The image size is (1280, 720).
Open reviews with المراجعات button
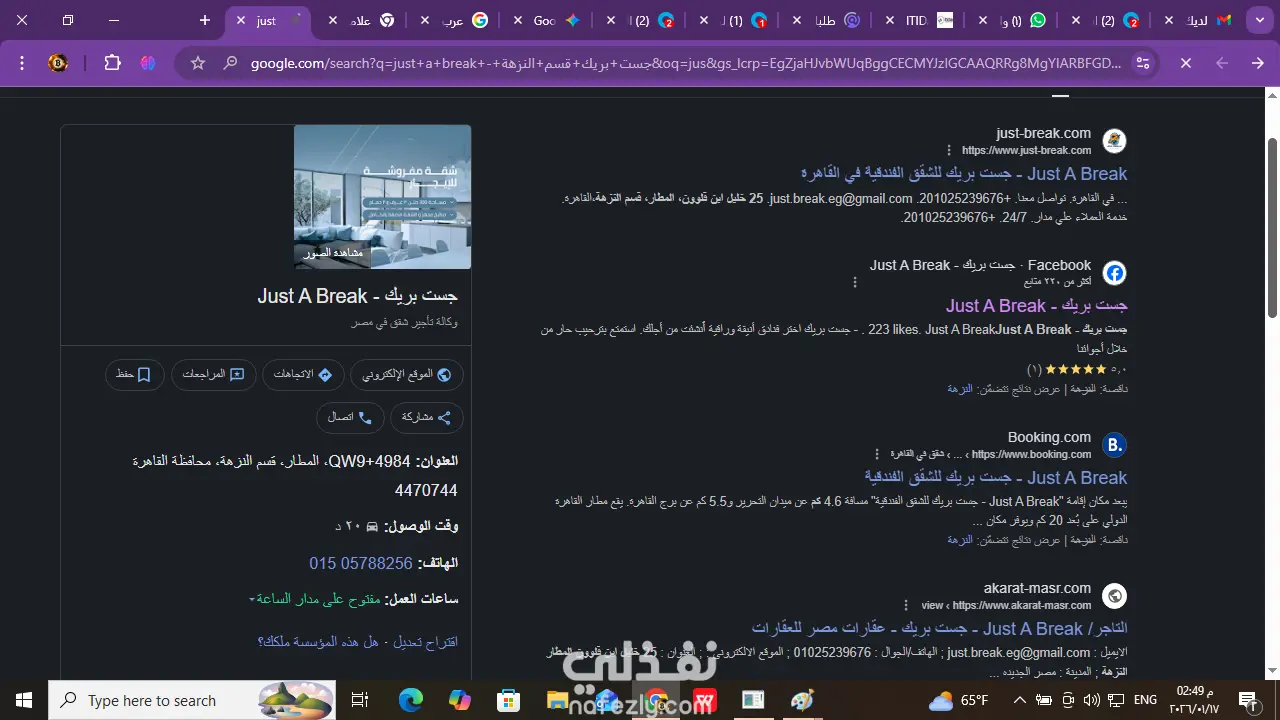(x=213, y=375)
